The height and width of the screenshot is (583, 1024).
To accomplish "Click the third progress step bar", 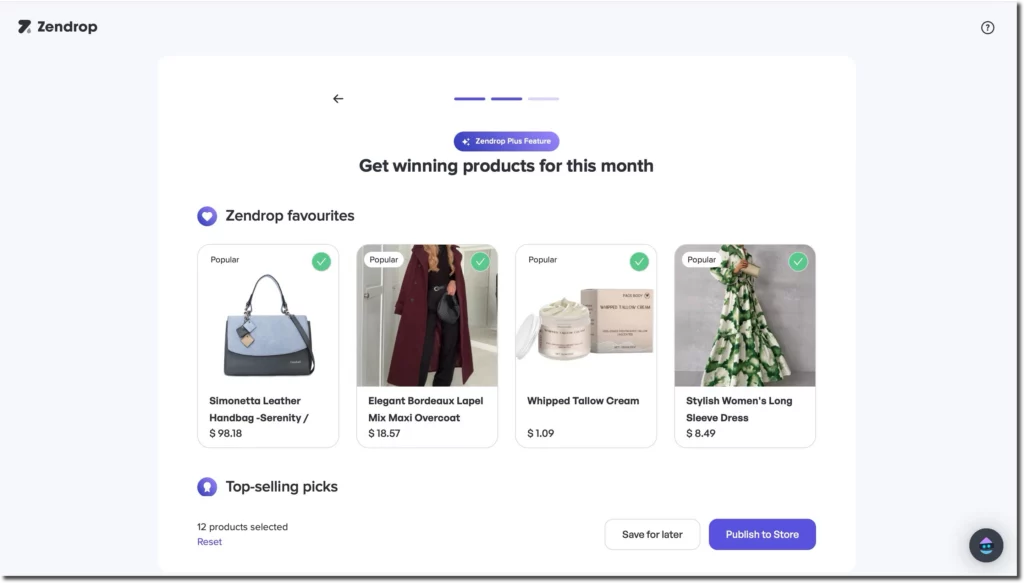I will 543,99.
